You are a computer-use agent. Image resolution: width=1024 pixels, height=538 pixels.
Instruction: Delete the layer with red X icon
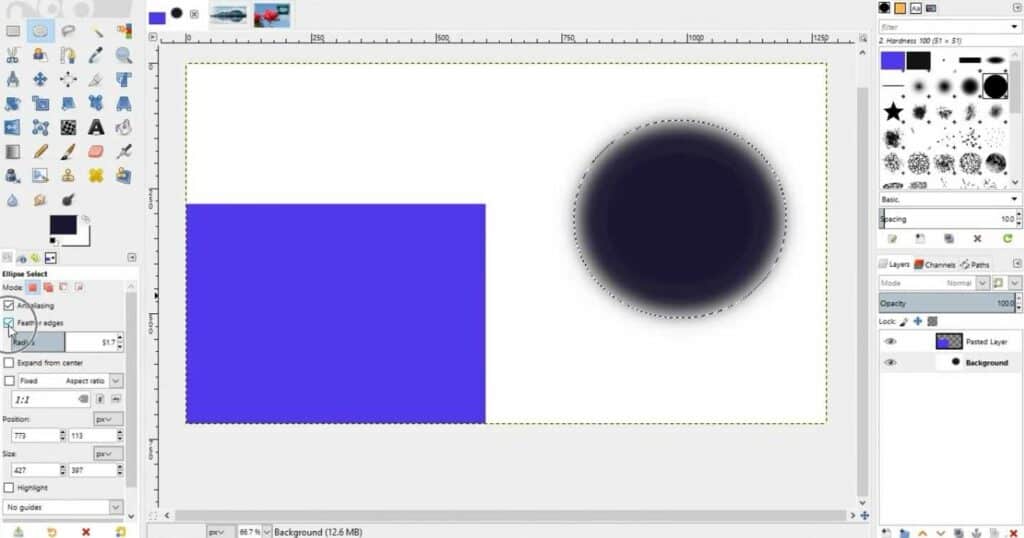pos(1014,533)
